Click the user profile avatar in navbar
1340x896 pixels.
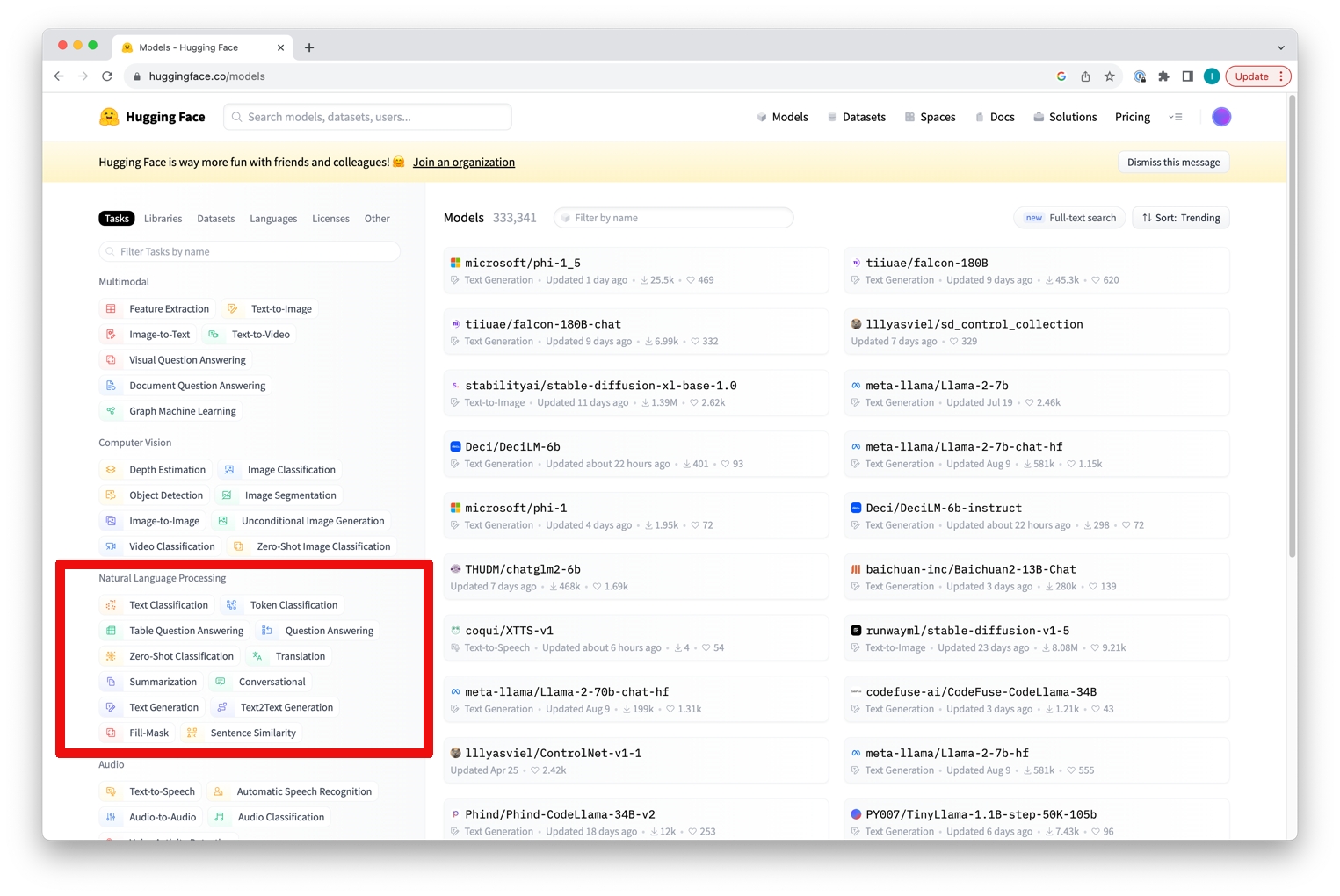click(x=1220, y=117)
